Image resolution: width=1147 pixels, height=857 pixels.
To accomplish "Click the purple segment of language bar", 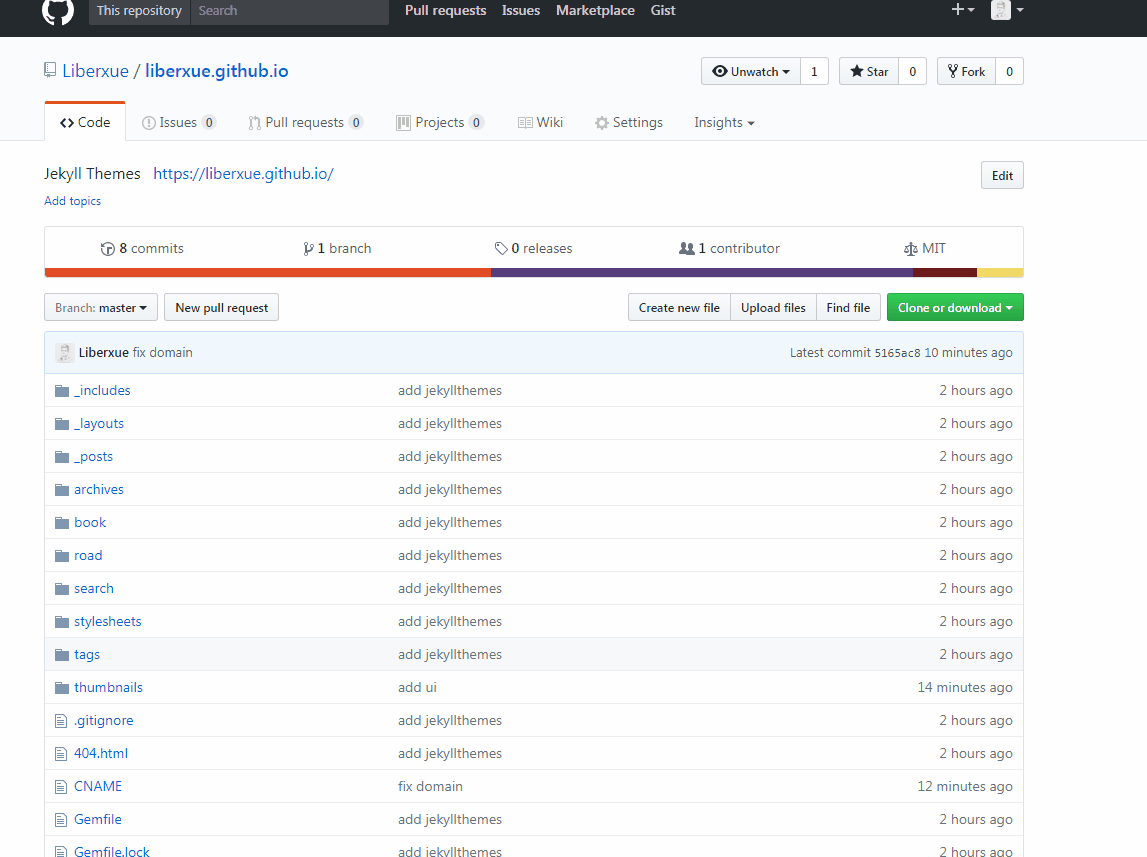I will point(702,273).
